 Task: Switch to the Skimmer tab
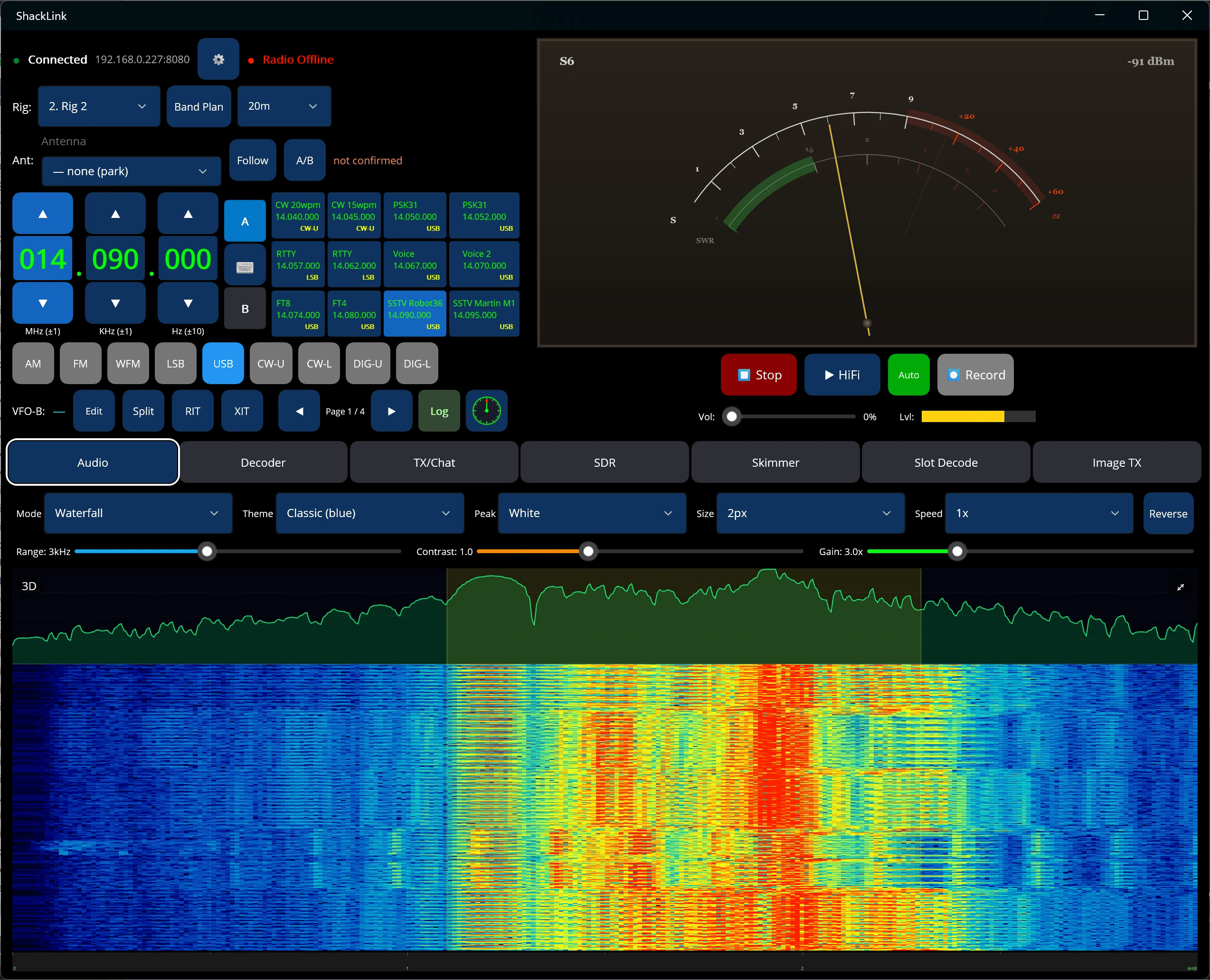coord(776,462)
